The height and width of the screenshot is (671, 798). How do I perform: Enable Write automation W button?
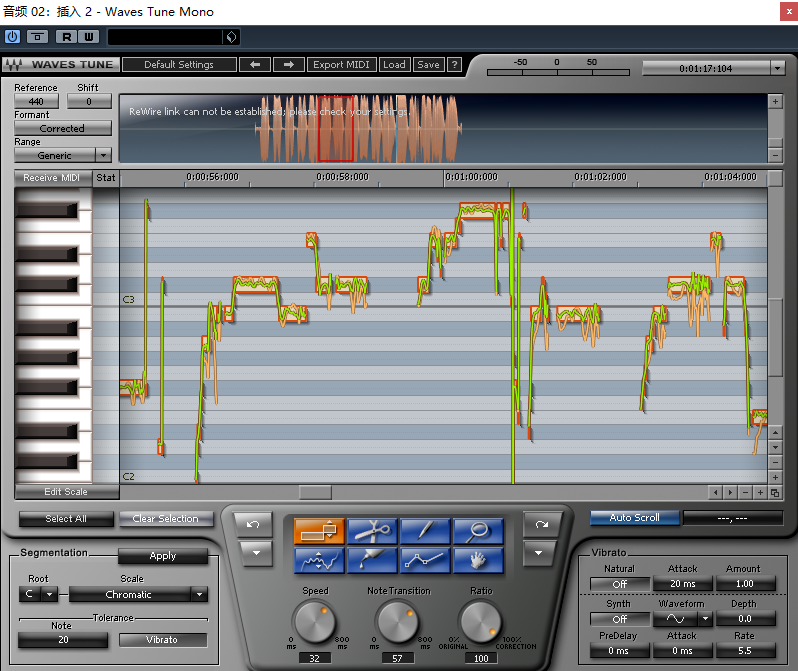pyautogui.click(x=89, y=37)
